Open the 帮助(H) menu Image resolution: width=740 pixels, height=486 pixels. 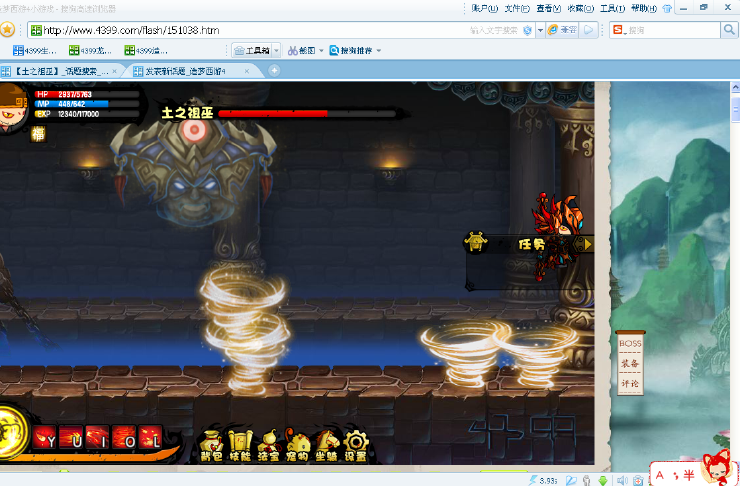tap(644, 8)
